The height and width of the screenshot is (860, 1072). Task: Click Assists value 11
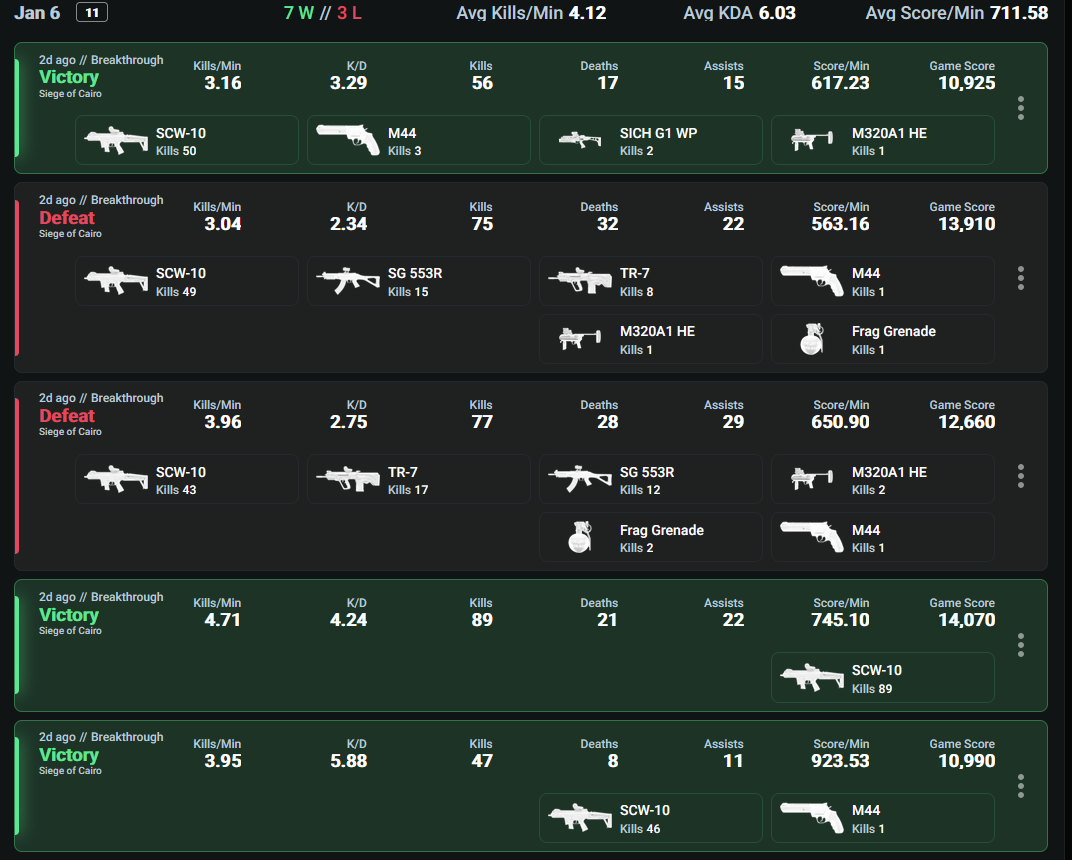(x=734, y=761)
